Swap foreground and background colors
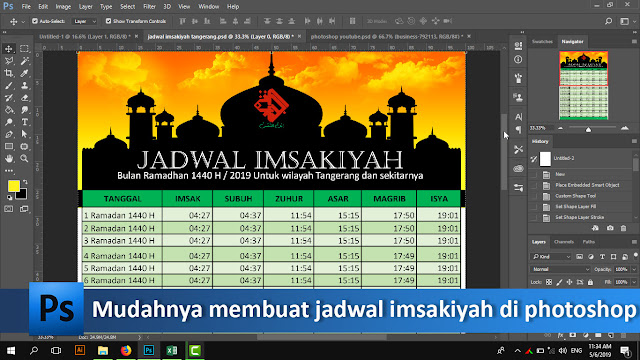 pos(25,182)
